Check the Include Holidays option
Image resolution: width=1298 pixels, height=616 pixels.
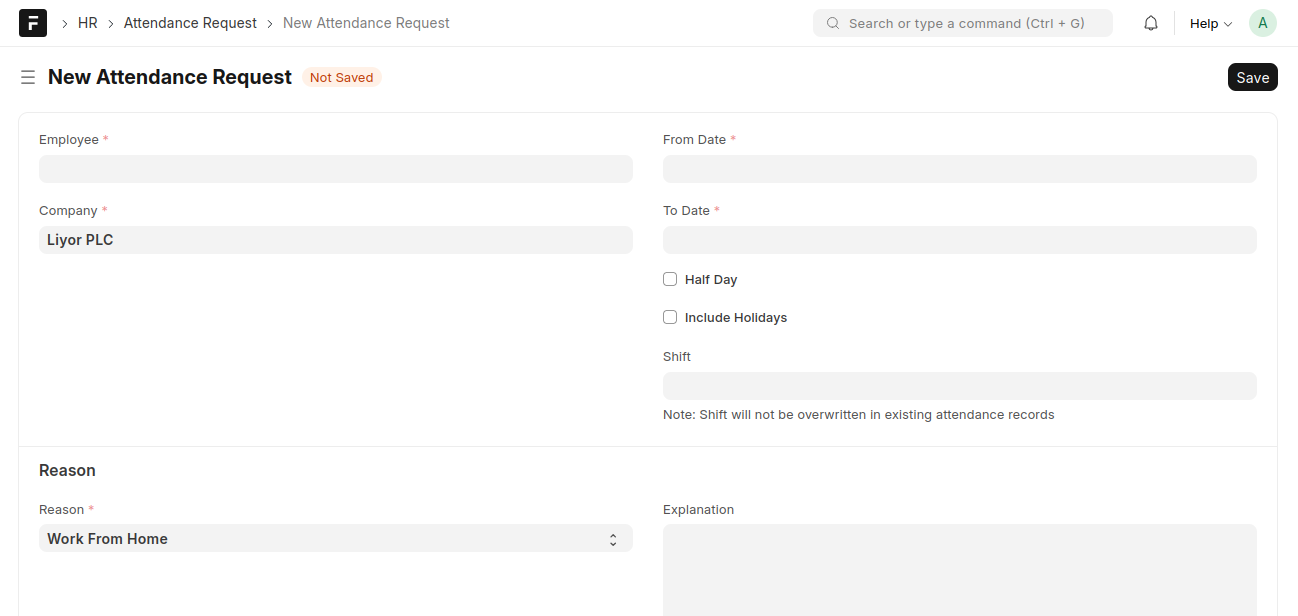[670, 317]
